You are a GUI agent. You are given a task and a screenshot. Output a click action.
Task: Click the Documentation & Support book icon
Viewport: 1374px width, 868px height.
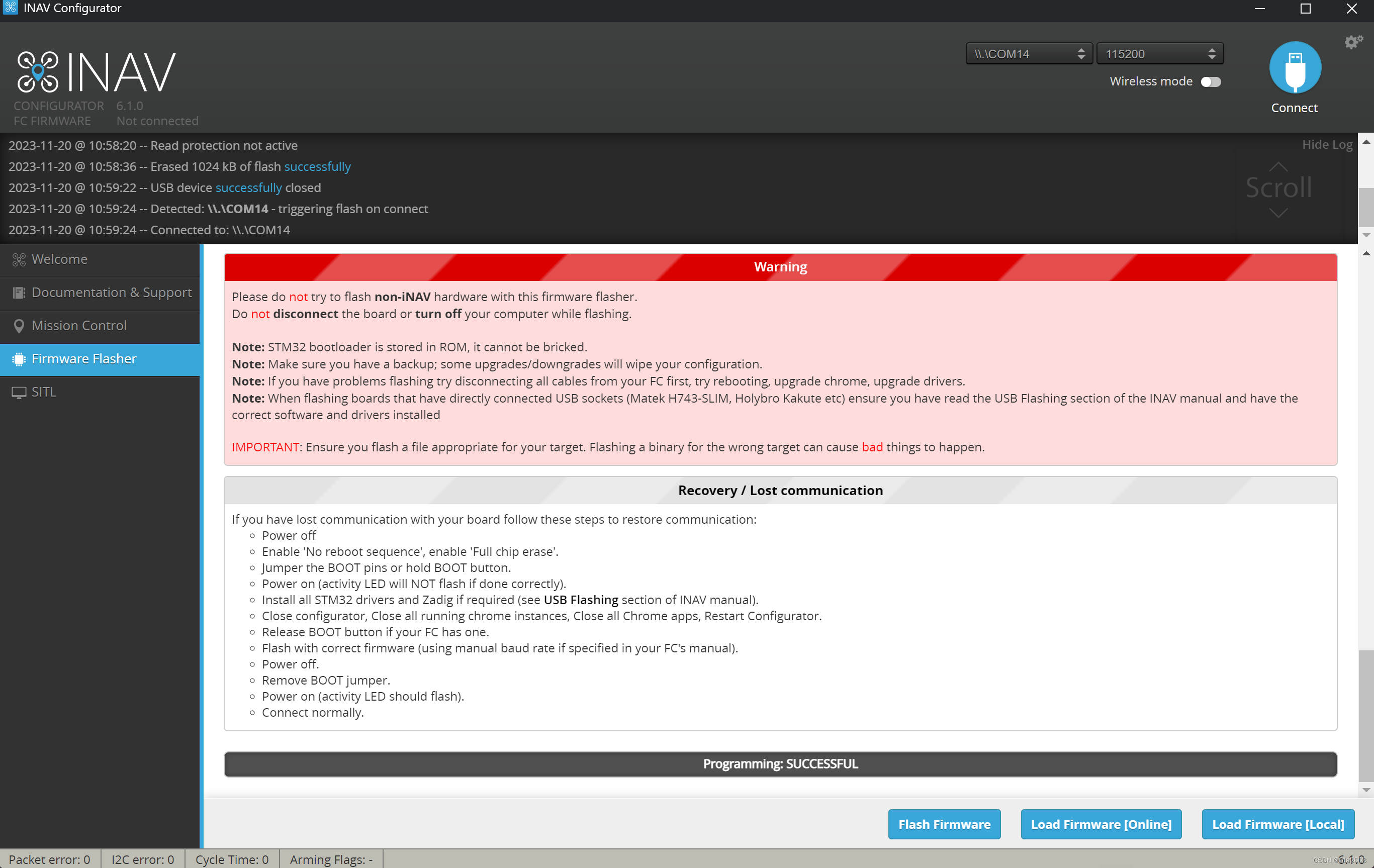(x=19, y=293)
